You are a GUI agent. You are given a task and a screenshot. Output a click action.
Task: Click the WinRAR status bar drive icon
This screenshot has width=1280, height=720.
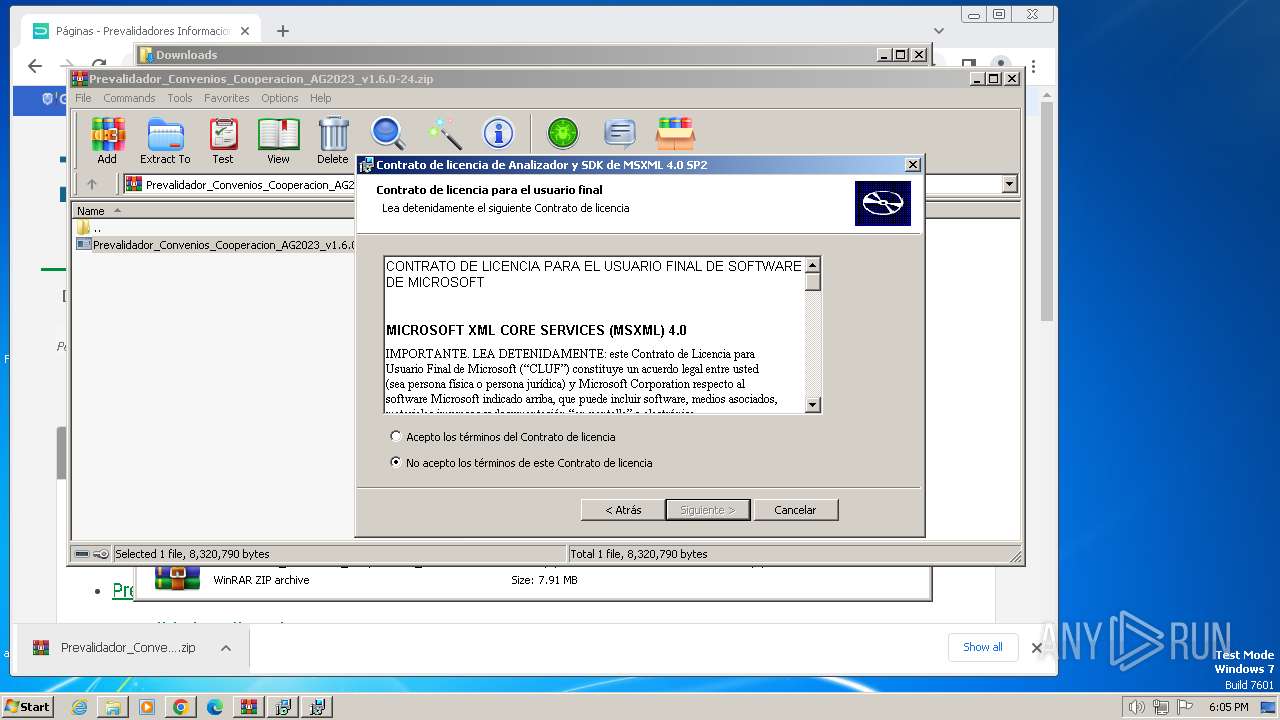(82, 554)
